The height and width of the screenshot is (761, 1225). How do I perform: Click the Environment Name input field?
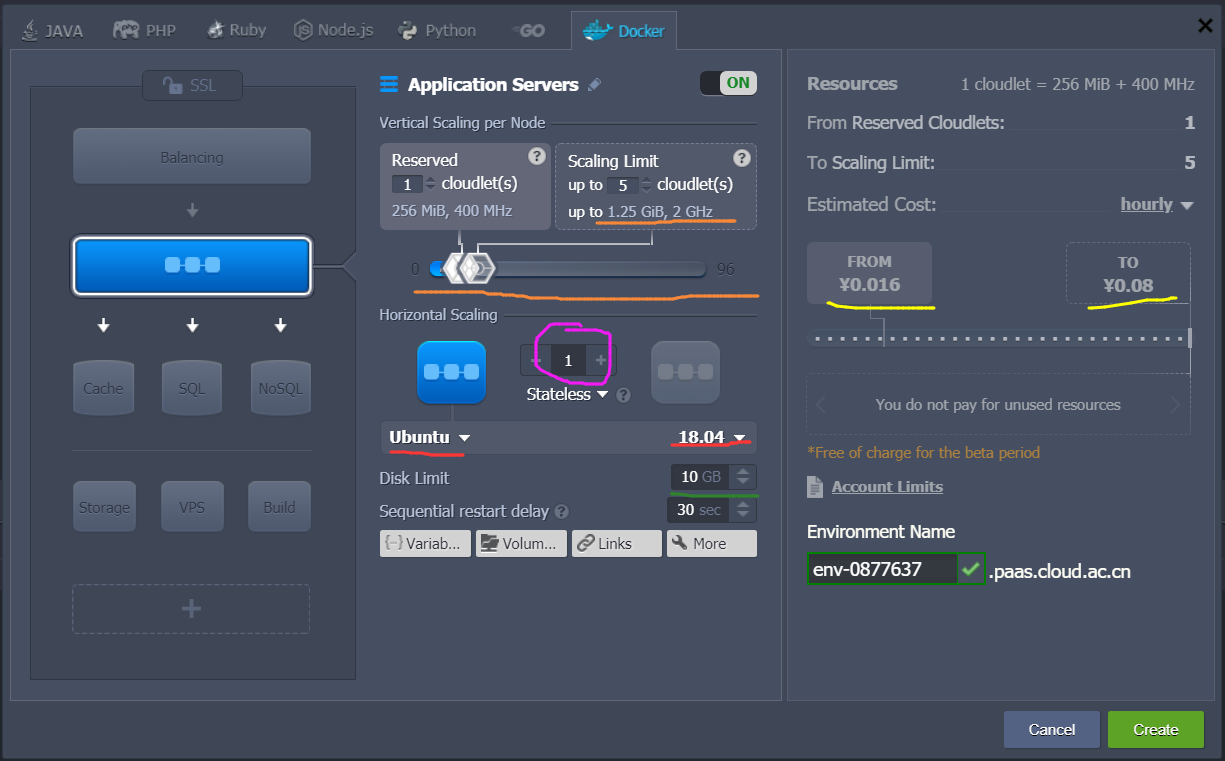coord(882,570)
